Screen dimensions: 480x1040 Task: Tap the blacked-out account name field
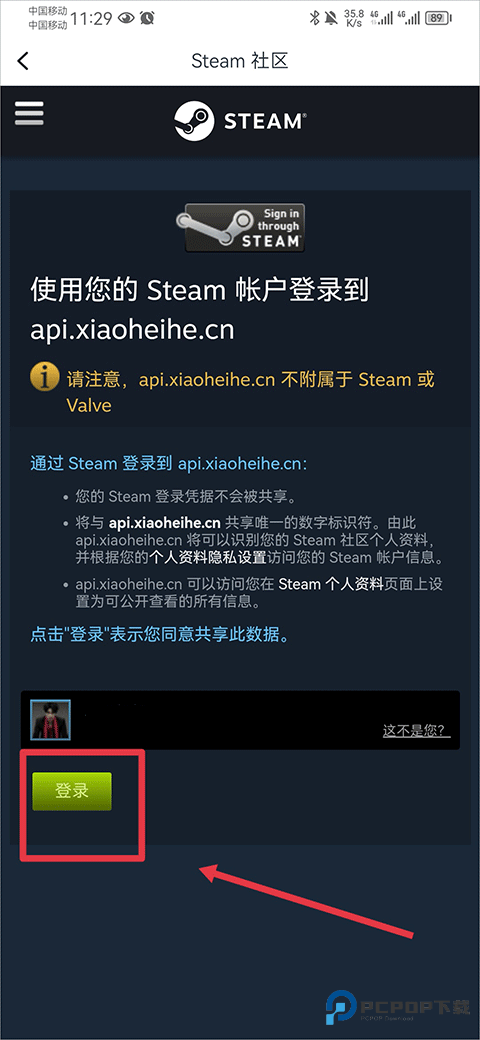(225, 720)
